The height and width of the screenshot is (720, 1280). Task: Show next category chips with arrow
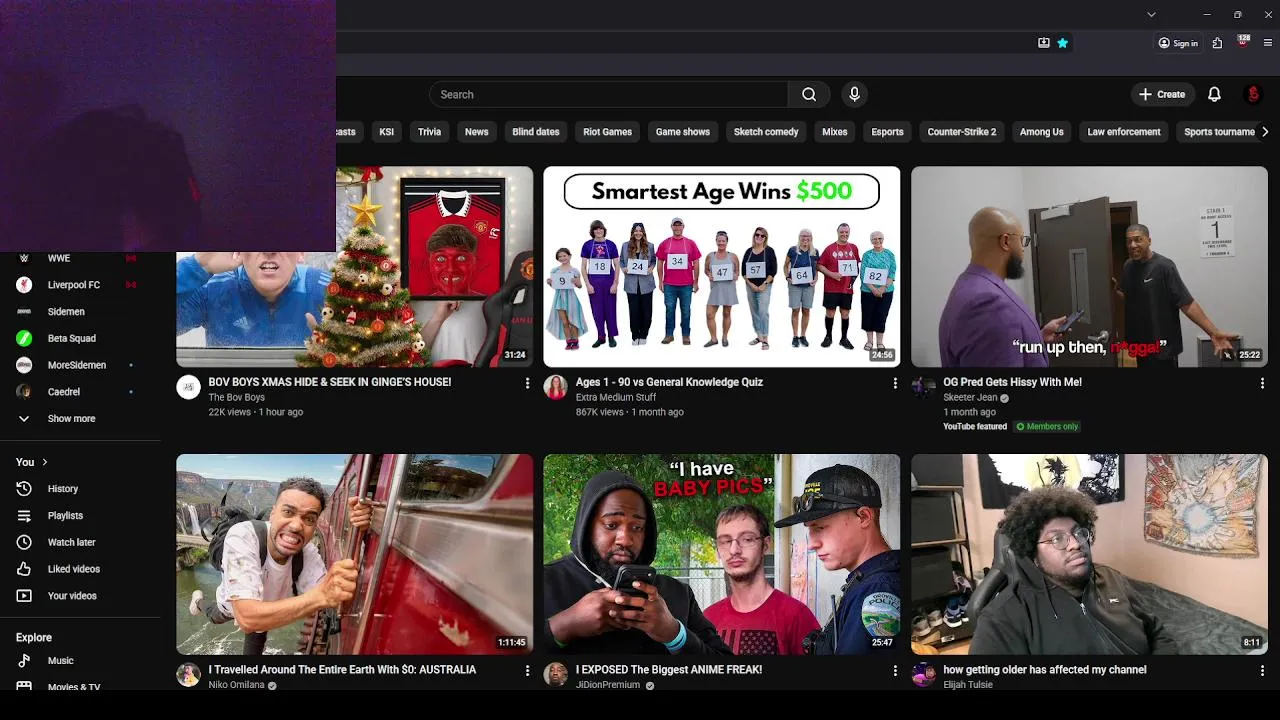click(x=1265, y=132)
